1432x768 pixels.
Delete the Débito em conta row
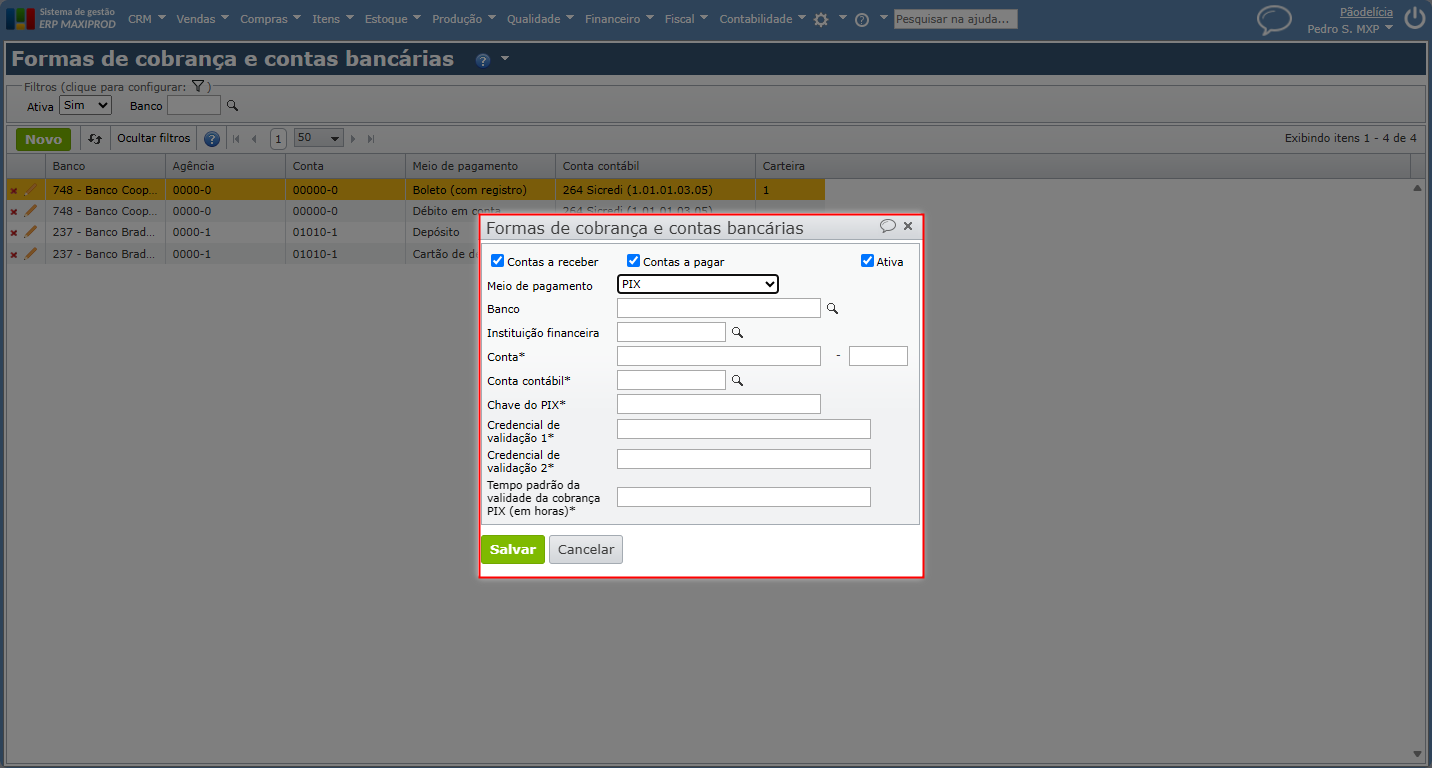[x=14, y=212]
